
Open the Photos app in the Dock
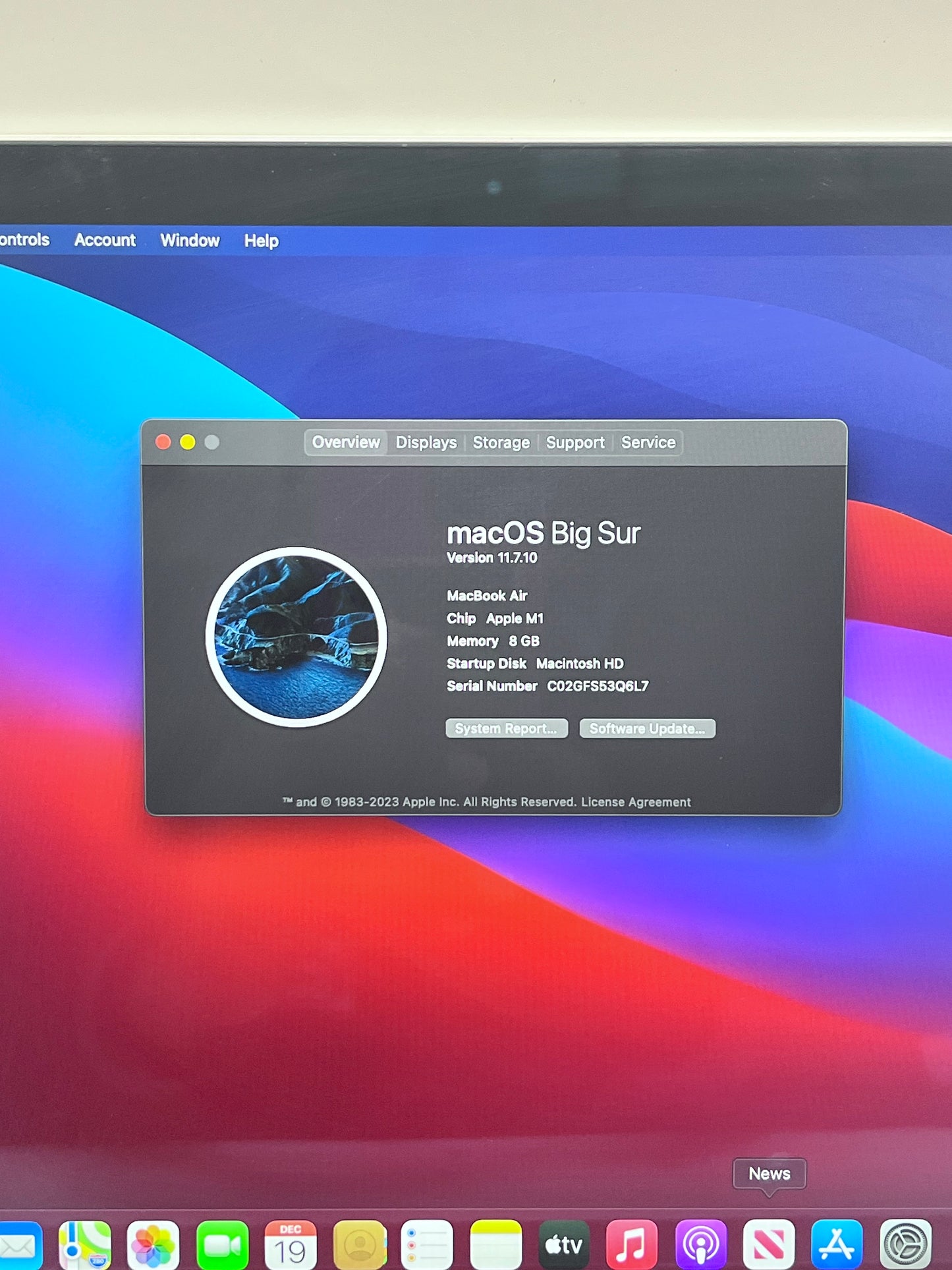pyautogui.click(x=153, y=1245)
